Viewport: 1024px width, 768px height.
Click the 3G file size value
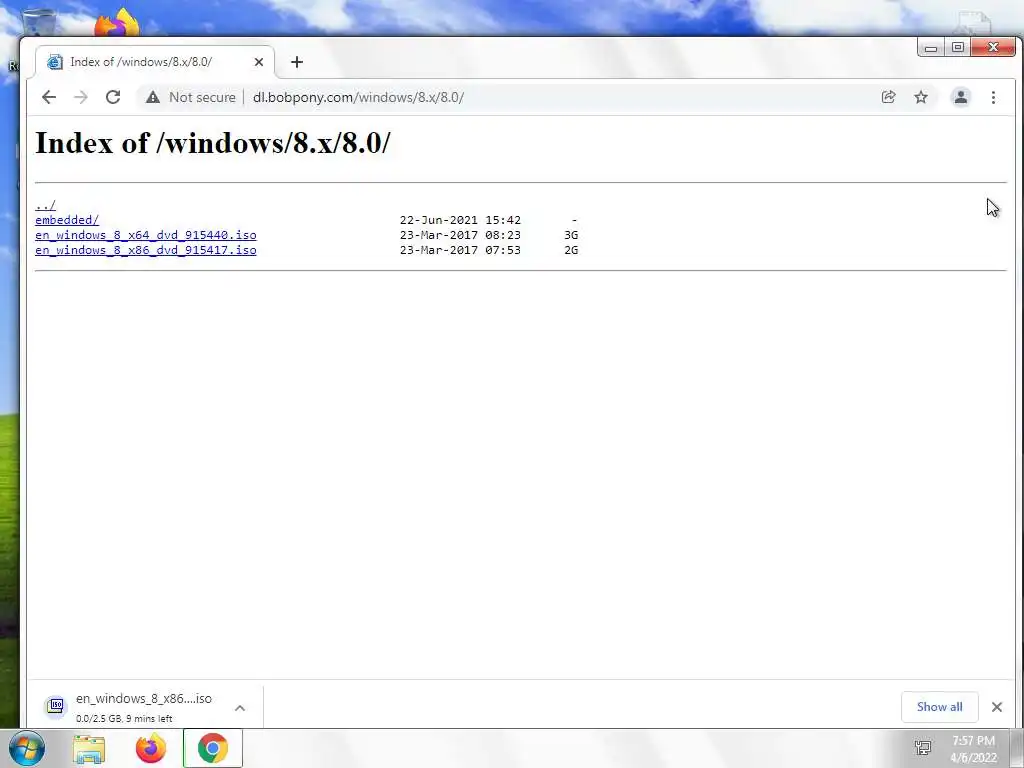pos(571,235)
